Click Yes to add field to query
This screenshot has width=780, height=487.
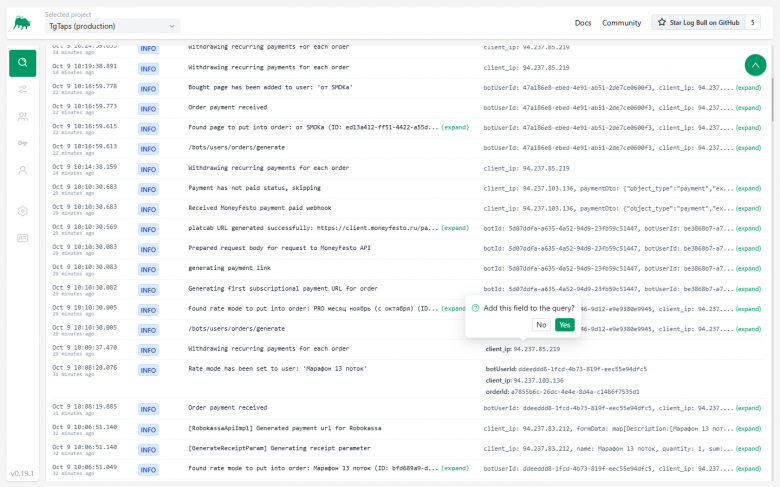565,325
